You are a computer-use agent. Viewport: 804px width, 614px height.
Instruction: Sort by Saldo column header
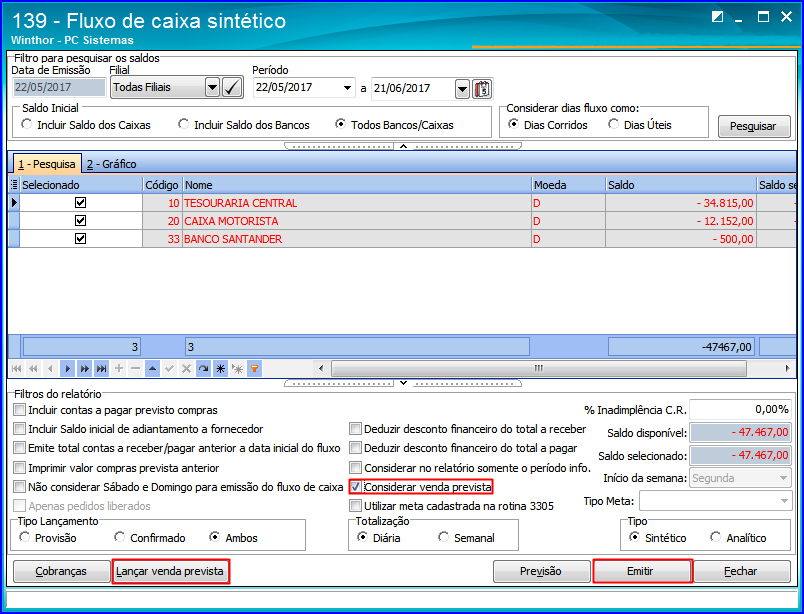tap(681, 185)
